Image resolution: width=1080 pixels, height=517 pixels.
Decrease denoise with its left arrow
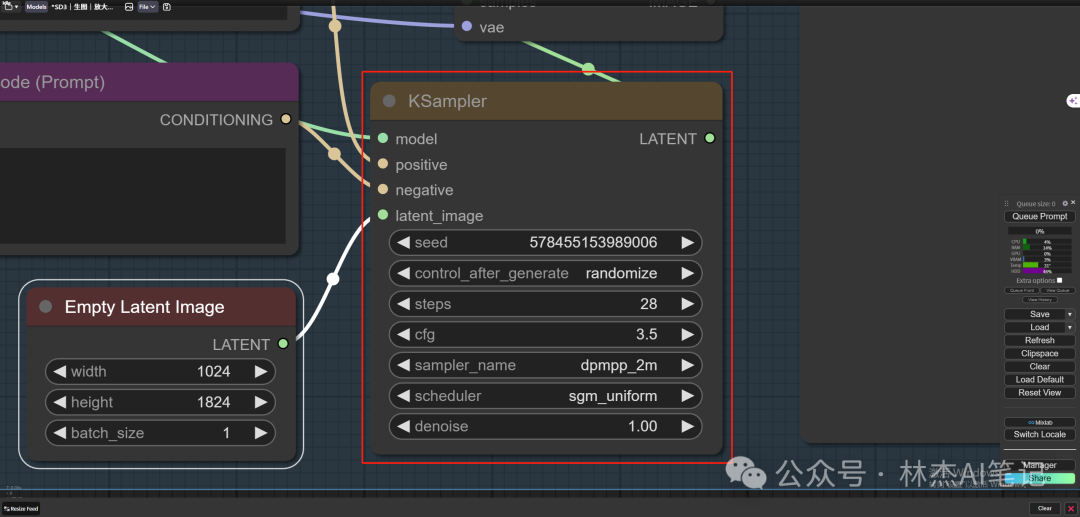[x=404, y=426]
